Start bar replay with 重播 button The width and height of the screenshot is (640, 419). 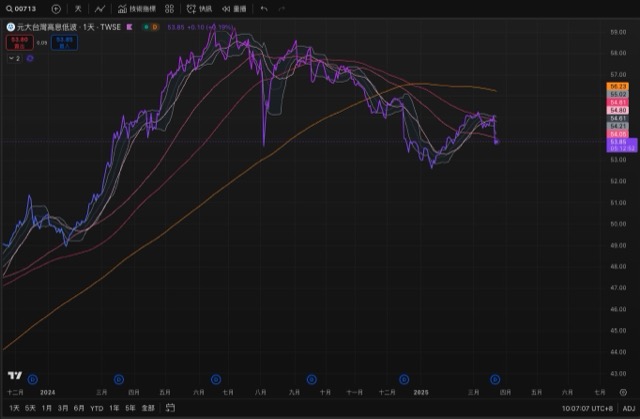tap(234, 9)
